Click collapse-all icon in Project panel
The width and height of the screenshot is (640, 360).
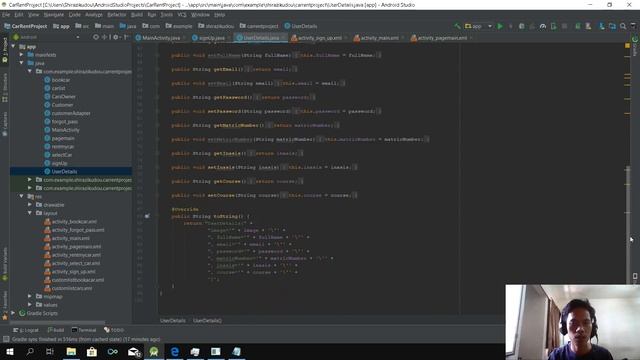(x=105, y=37)
